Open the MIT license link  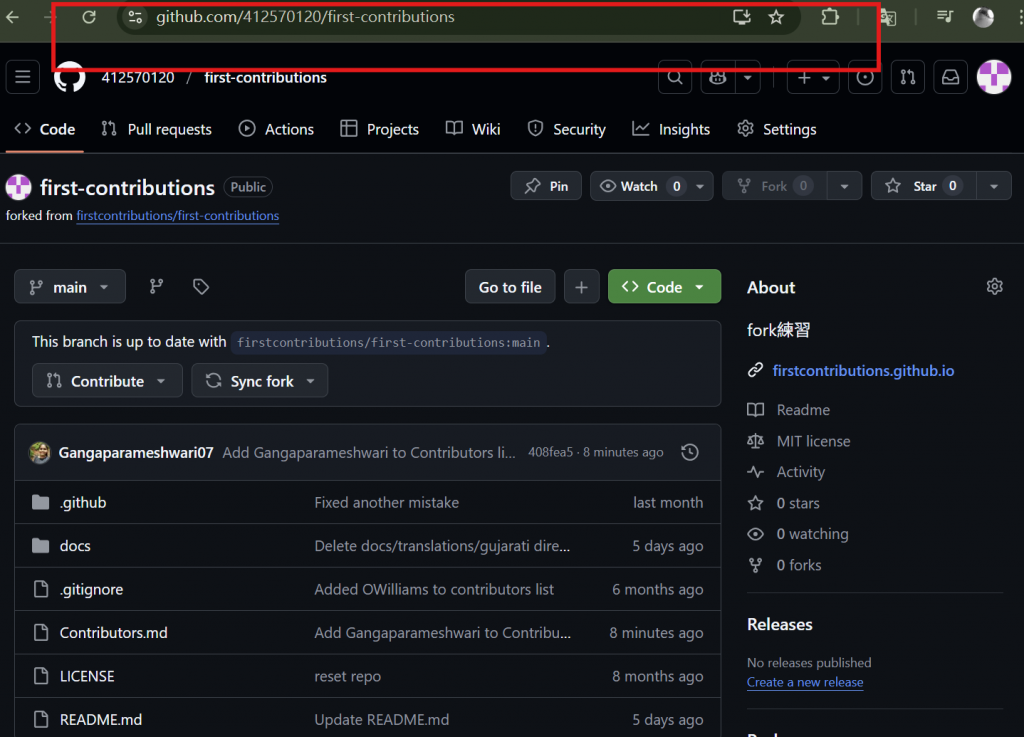tap(813, 441)
